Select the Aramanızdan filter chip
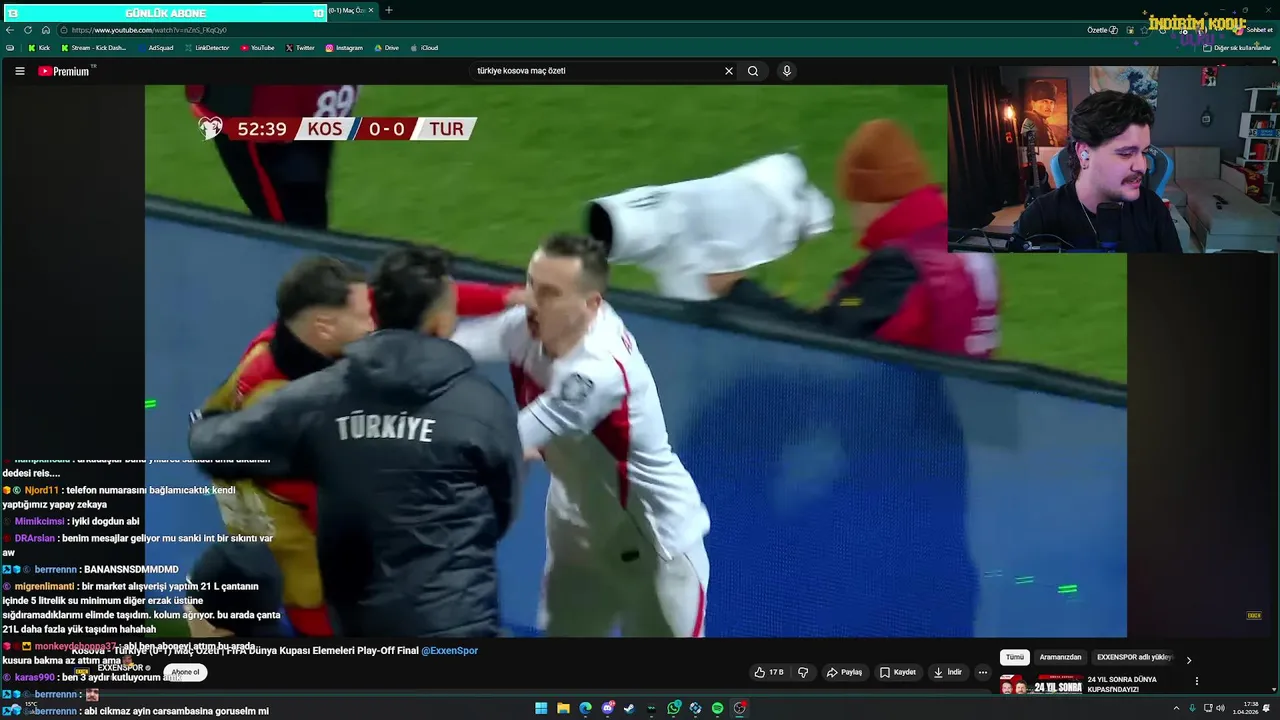1280x720 pixels. pyautogui.click(x=1061, y=657)
